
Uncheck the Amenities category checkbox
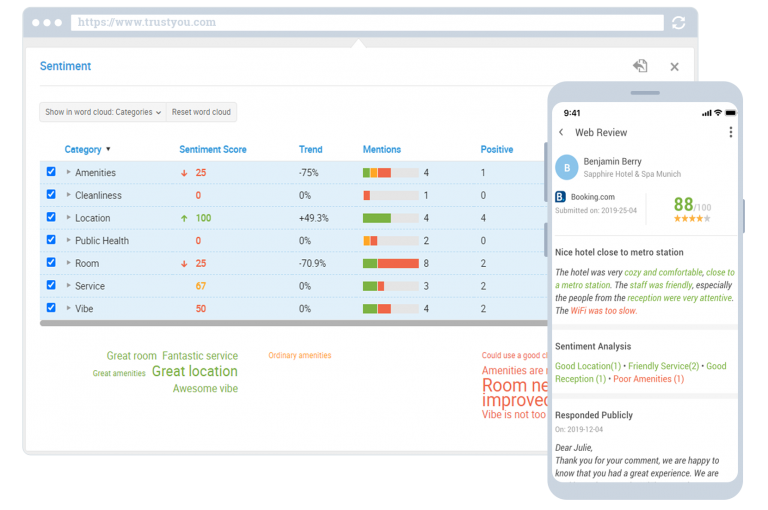51,172
